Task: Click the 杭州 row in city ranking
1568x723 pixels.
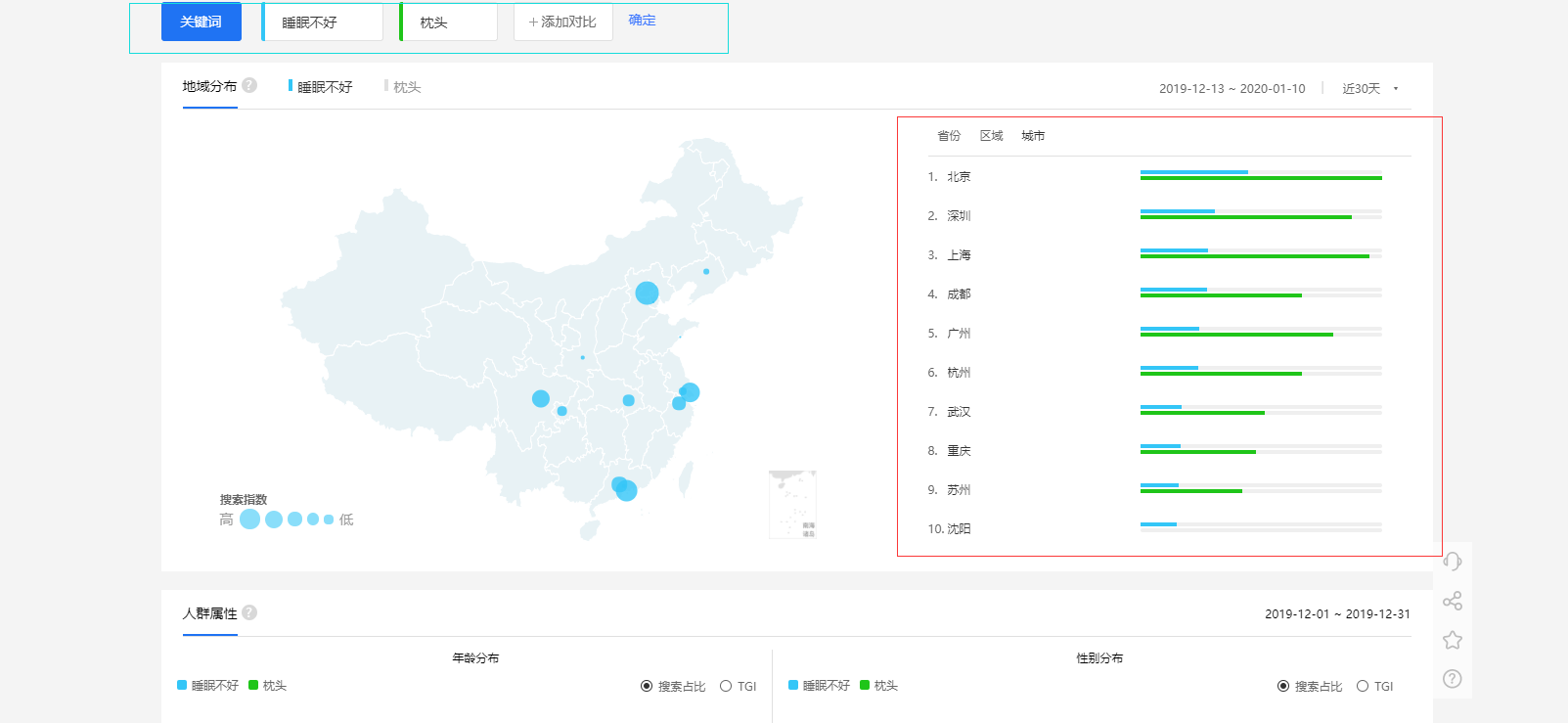Action: coord(1169,373)
